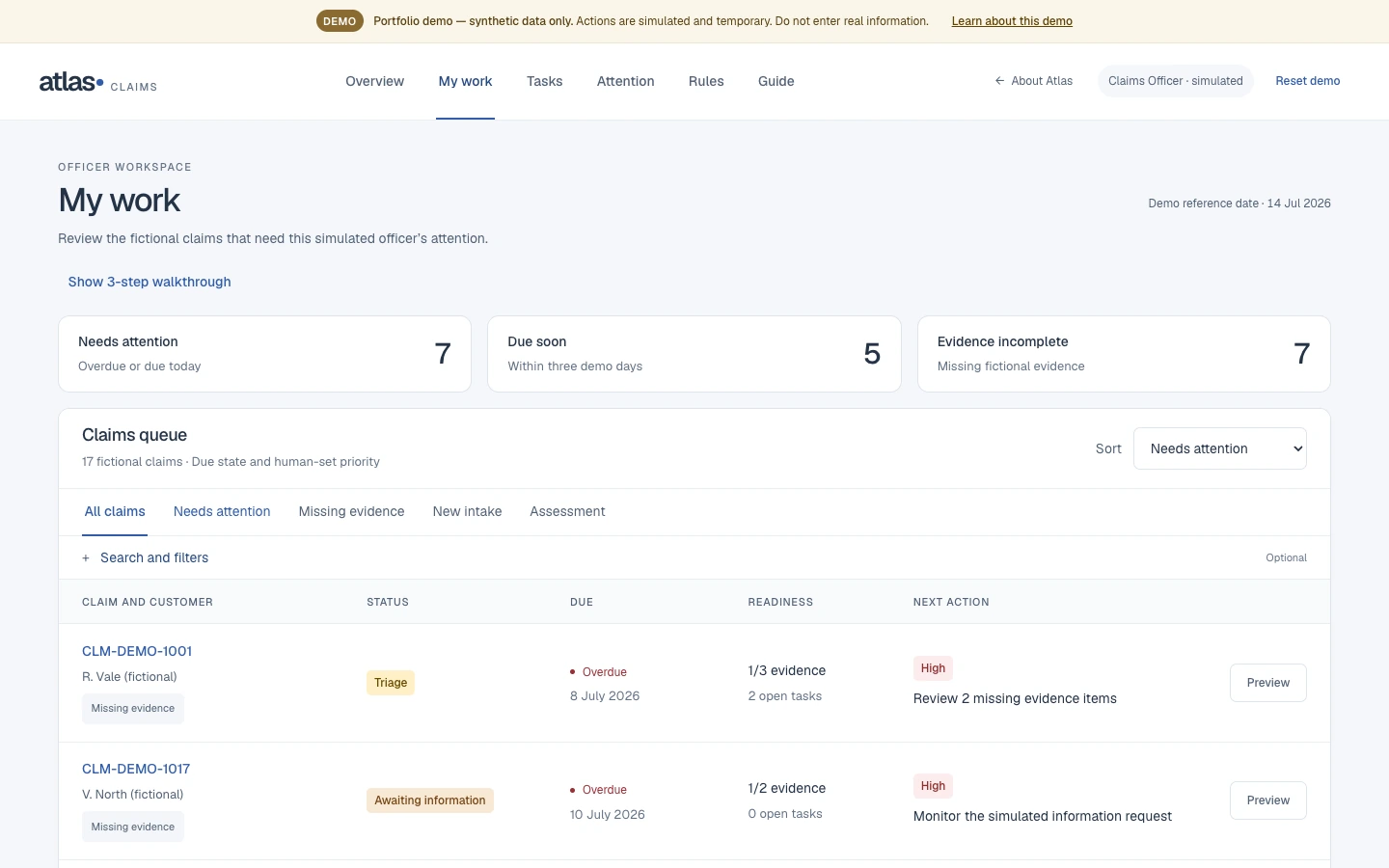
Task: Click the back arrow beside About Atlas
Action: pyautogui.click(x=999, y=81)
